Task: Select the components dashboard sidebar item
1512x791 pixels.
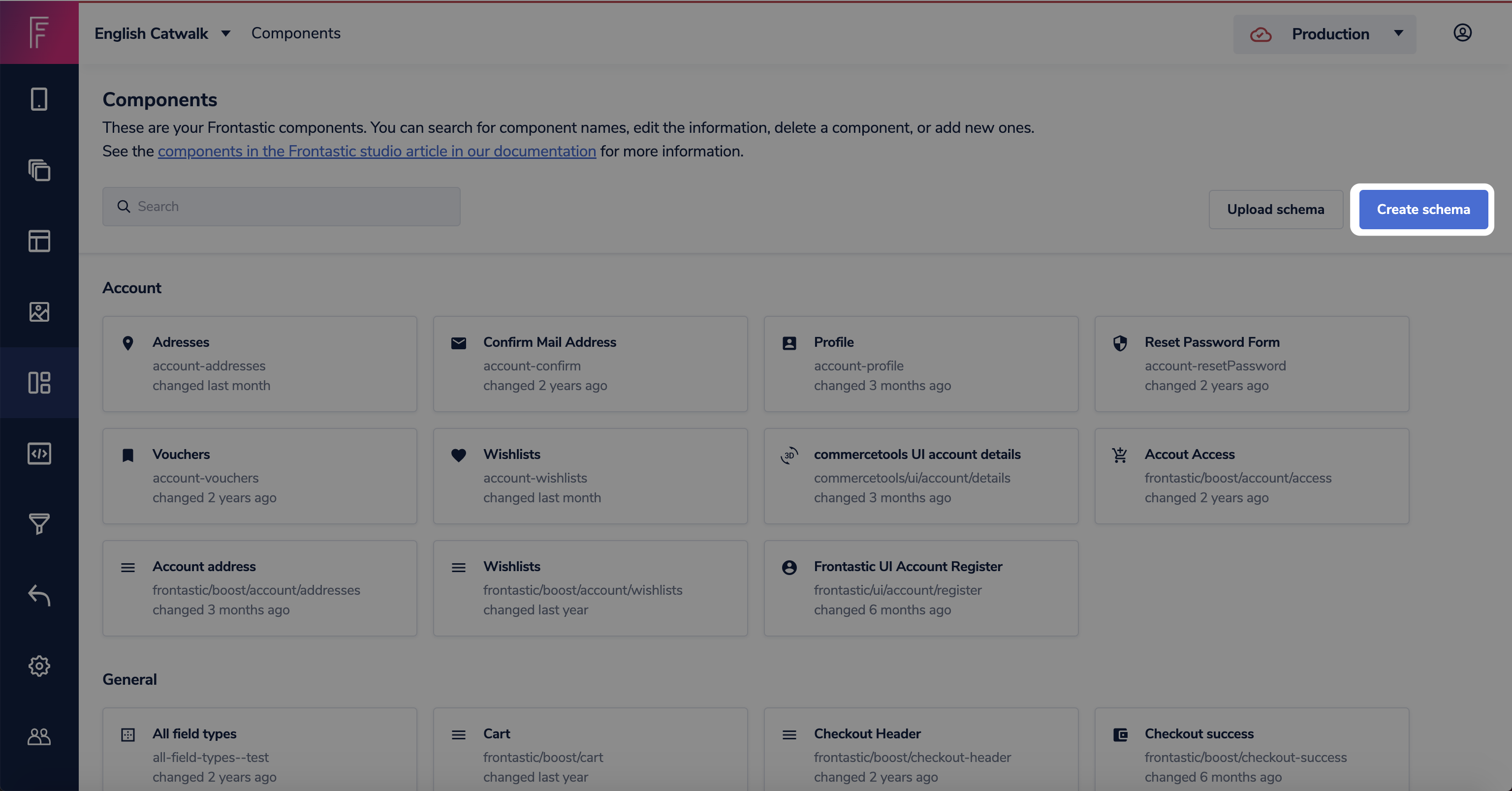Action: pyautogui.click(x=39, y=383)
